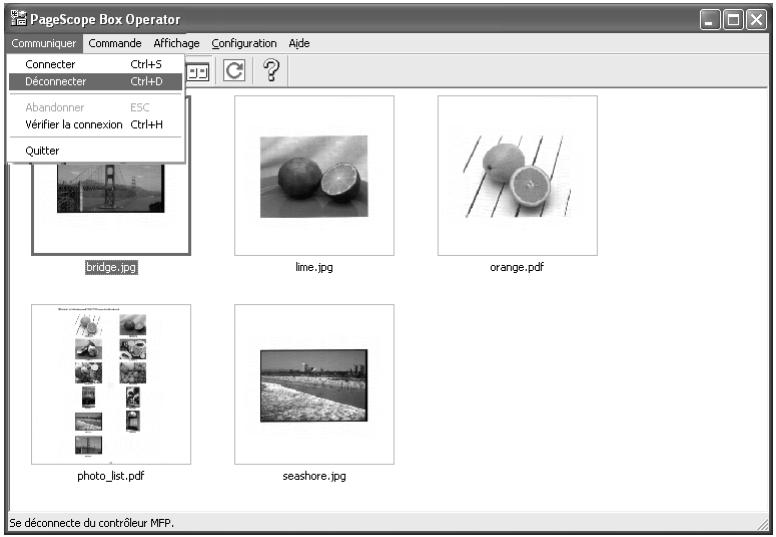Screen dimensions: 776x537
Task: Select the orange.pdf thumbnail
Action: pos(518,176)
